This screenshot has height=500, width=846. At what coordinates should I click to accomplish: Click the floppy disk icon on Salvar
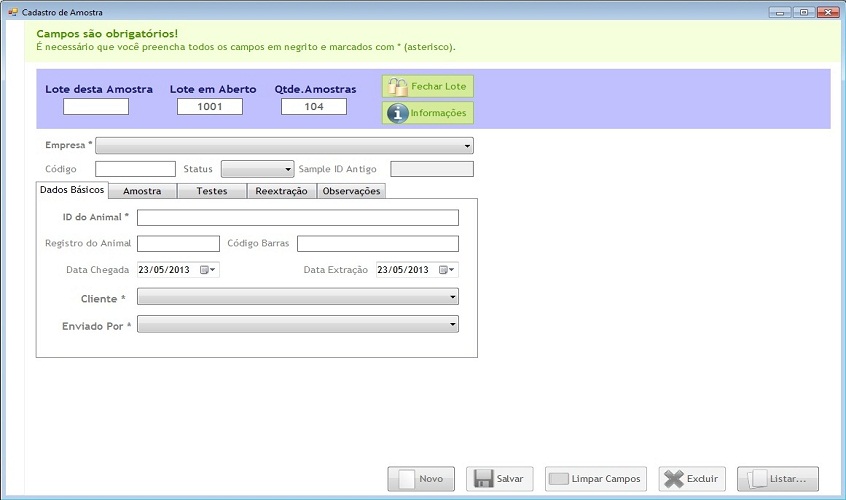pos(483,478)
